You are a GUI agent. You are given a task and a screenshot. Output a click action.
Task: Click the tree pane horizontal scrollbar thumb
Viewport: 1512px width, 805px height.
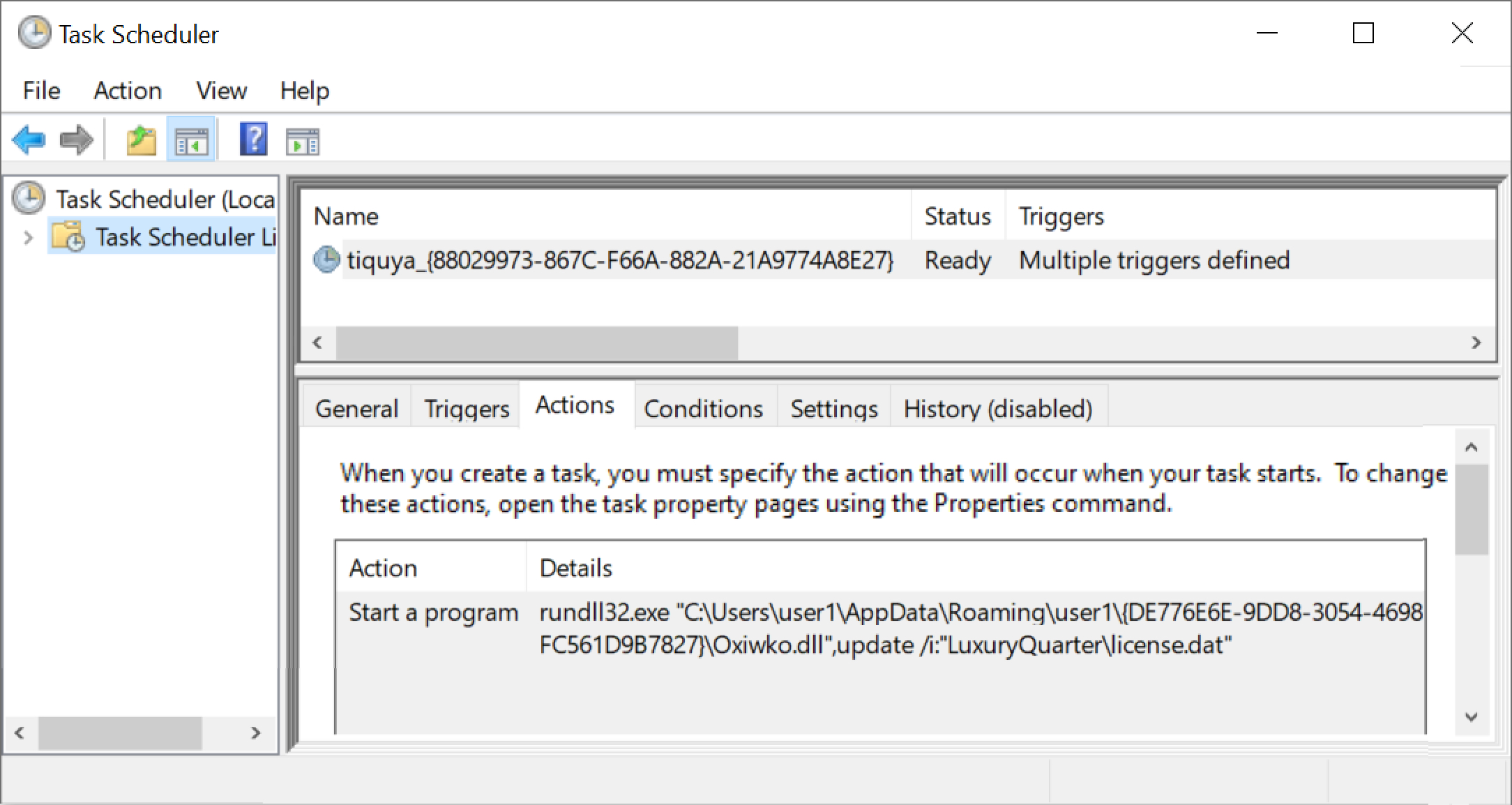tap(120, 733)
